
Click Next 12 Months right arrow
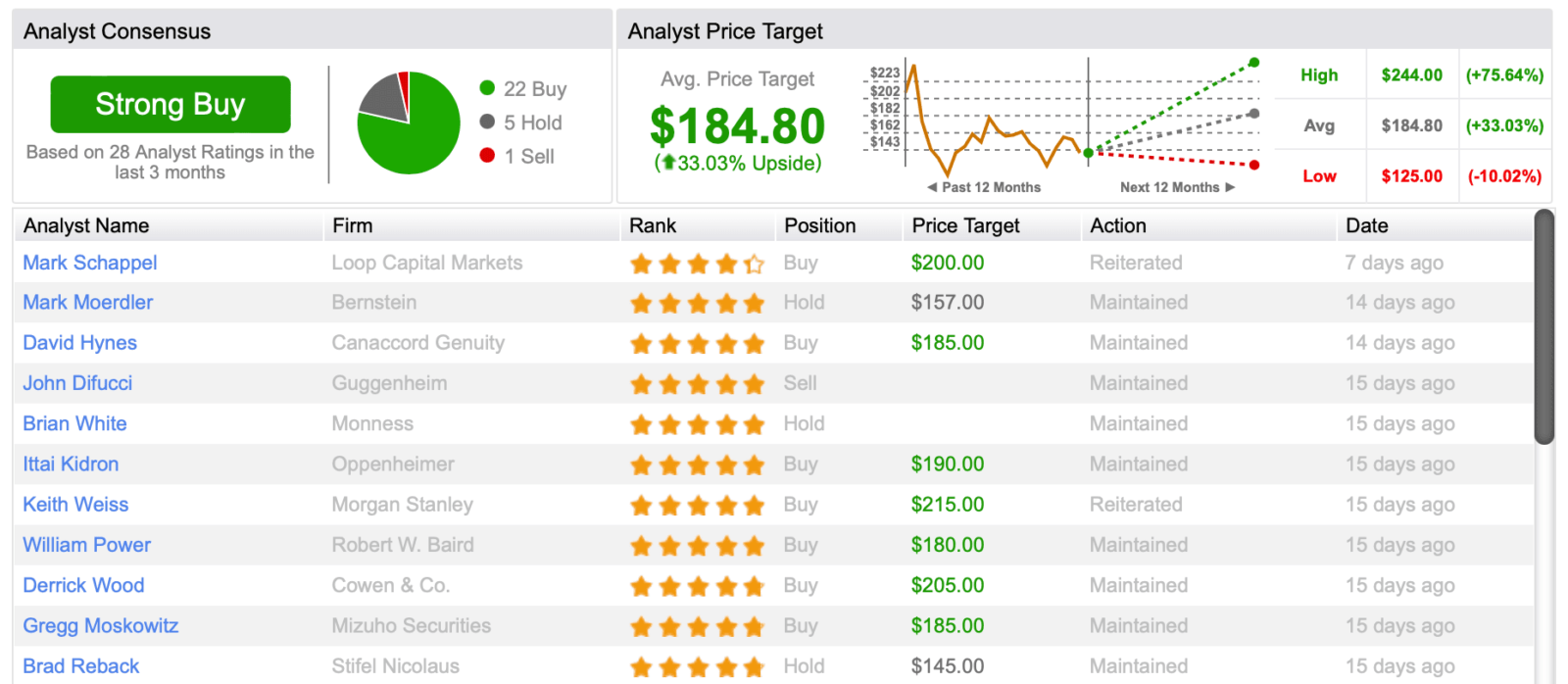[x=1230, y=187]
